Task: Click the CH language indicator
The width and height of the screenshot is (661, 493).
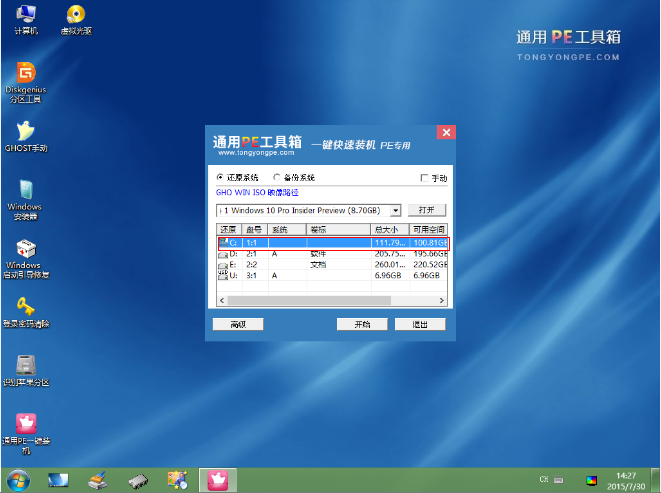Action: [544, 479]
